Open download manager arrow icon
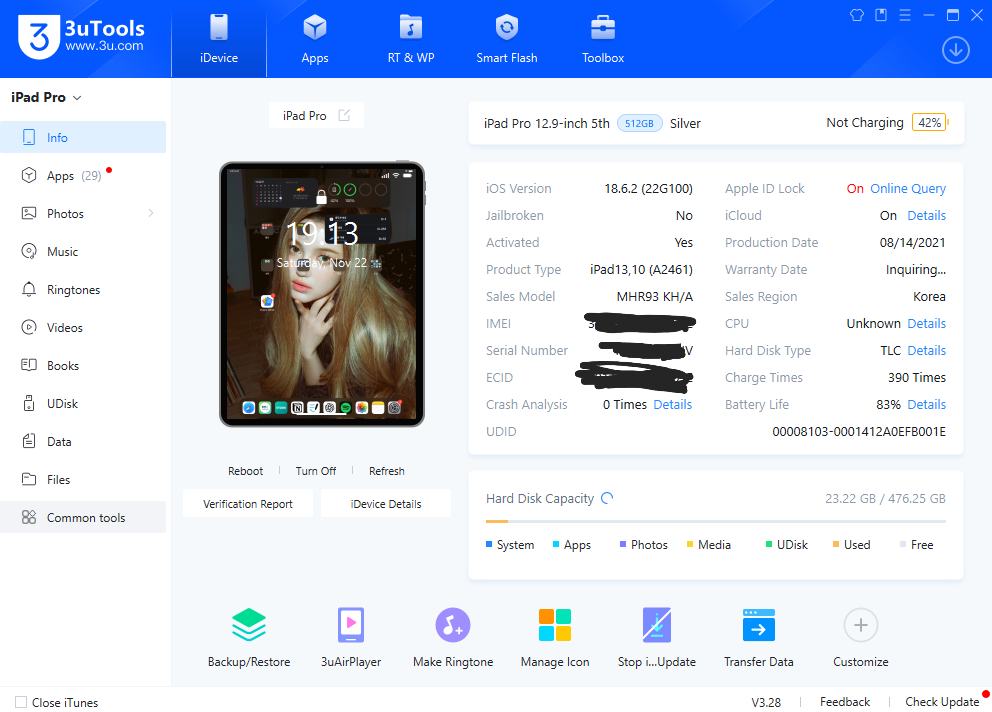Image resolution: width=992 pixels, height=712 pixels. click(x=956, y=50)
